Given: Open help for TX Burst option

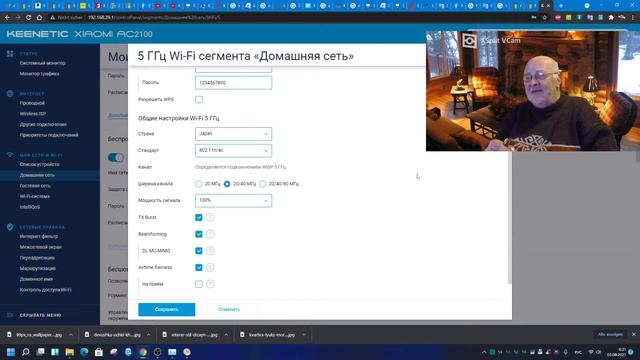Looking at the screenshot, I should click(210, 218).
